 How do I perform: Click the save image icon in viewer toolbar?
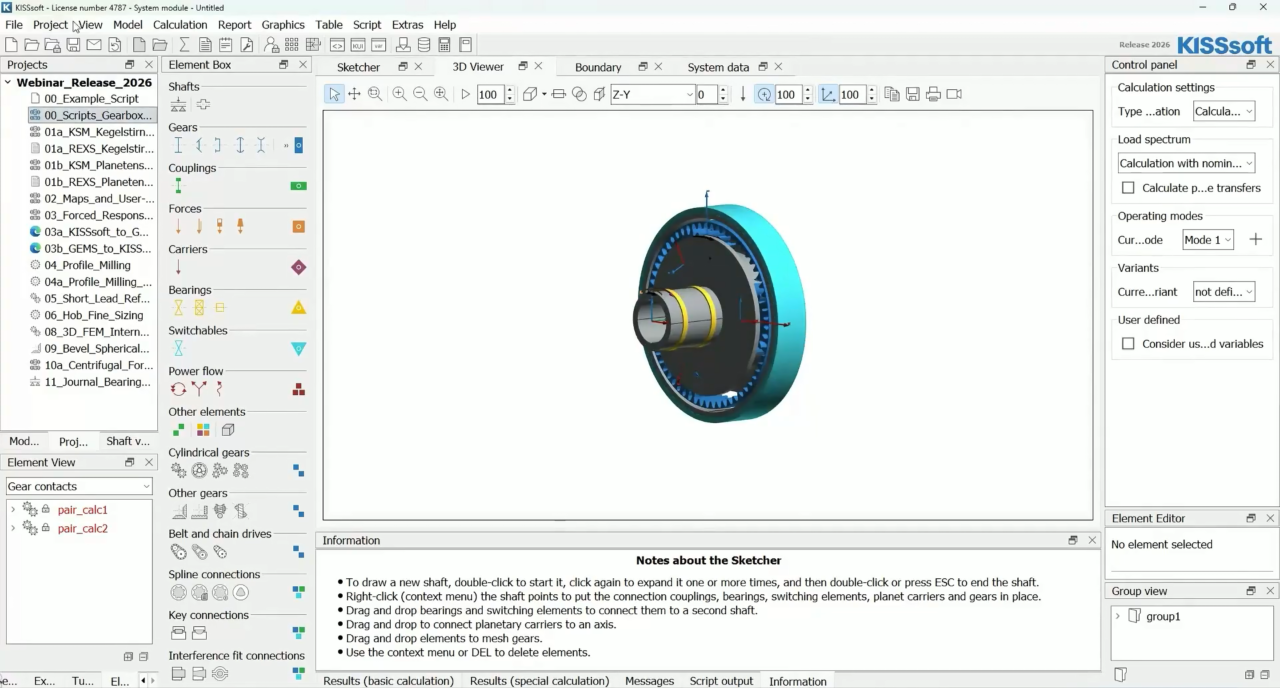[913, 94]
